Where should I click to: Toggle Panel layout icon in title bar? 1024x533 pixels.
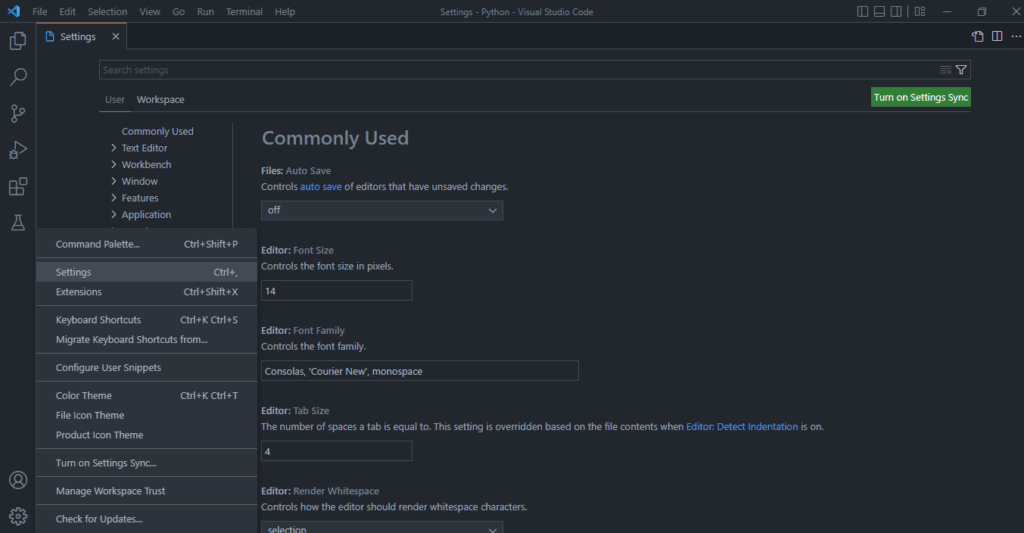[879, 12]
